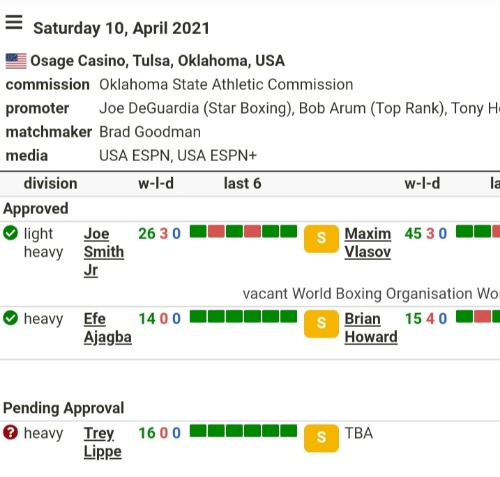Click the yellow S badge for Smith vs Vlasov
The image size is (500, 477).
click(321, 239)
